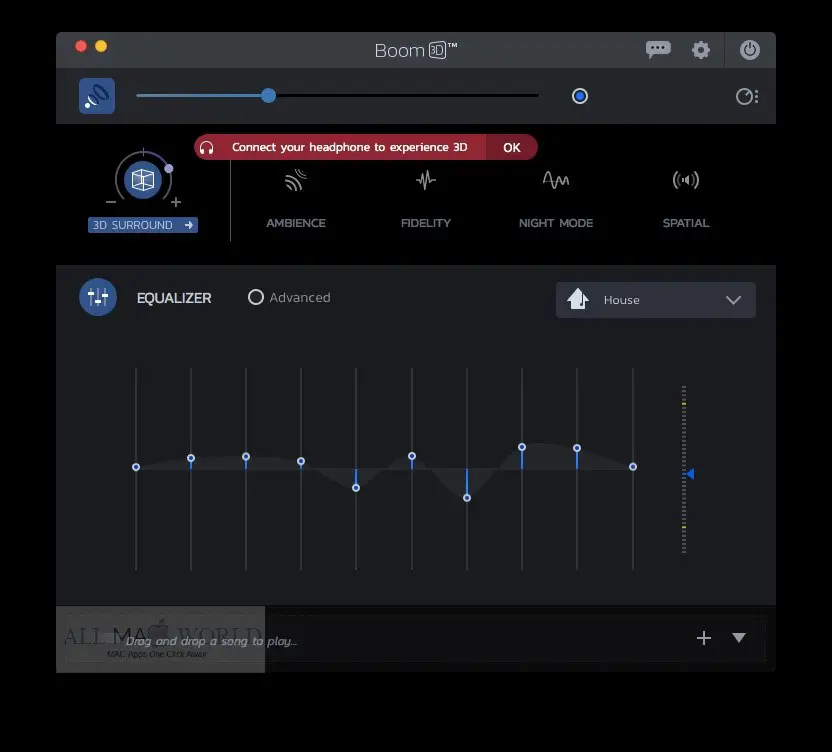Select the Ambience effect icon
The height and width of the screenshot is (752, 832).
296,180
